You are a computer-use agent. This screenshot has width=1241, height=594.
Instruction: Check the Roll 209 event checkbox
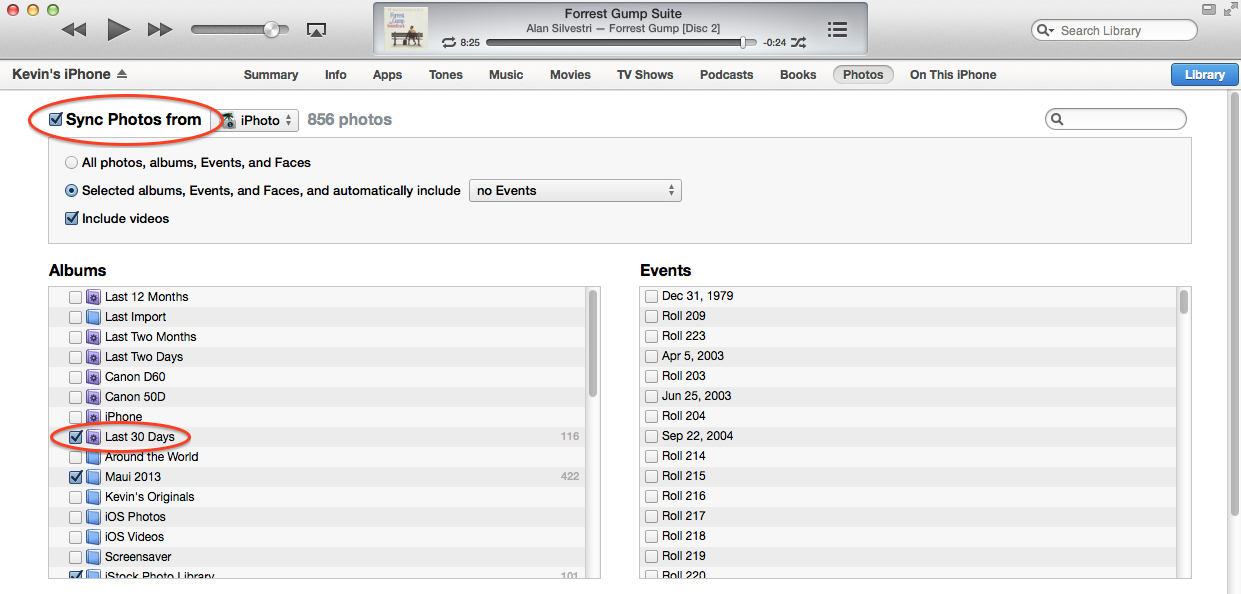click(651, 316)
